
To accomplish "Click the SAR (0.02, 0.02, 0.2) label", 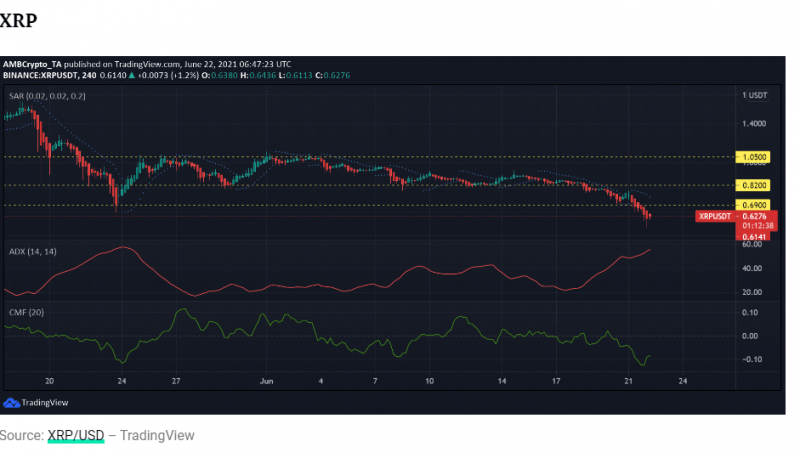I will coord(47,96).
